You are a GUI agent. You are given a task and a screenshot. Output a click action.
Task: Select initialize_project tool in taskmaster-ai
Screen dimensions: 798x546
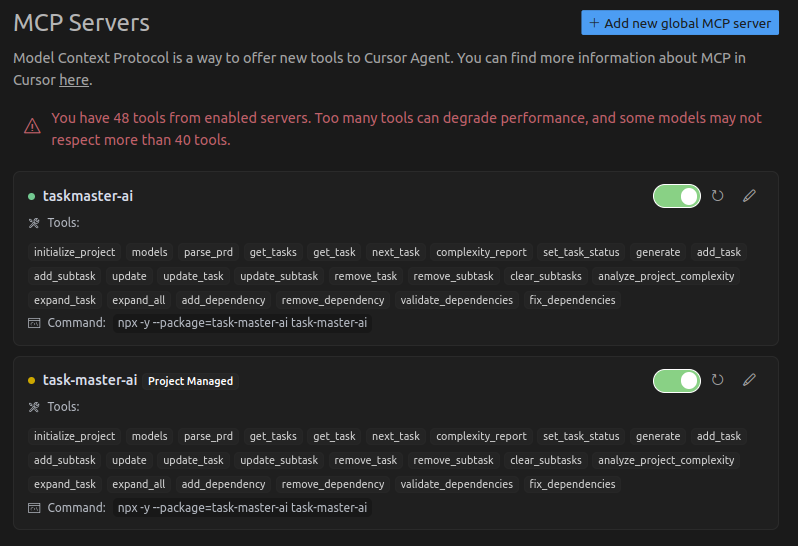click(74, 252)
